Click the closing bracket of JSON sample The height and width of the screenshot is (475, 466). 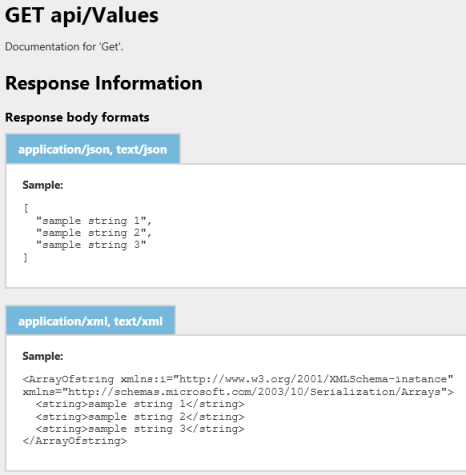coord(26,257)
